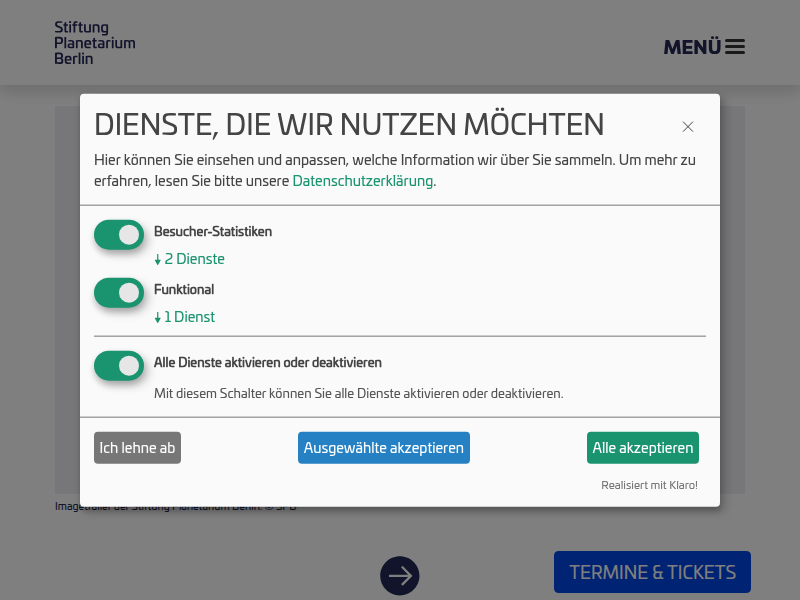
Task: Click the TERMINE & TICKETS button
Action: 652,571
